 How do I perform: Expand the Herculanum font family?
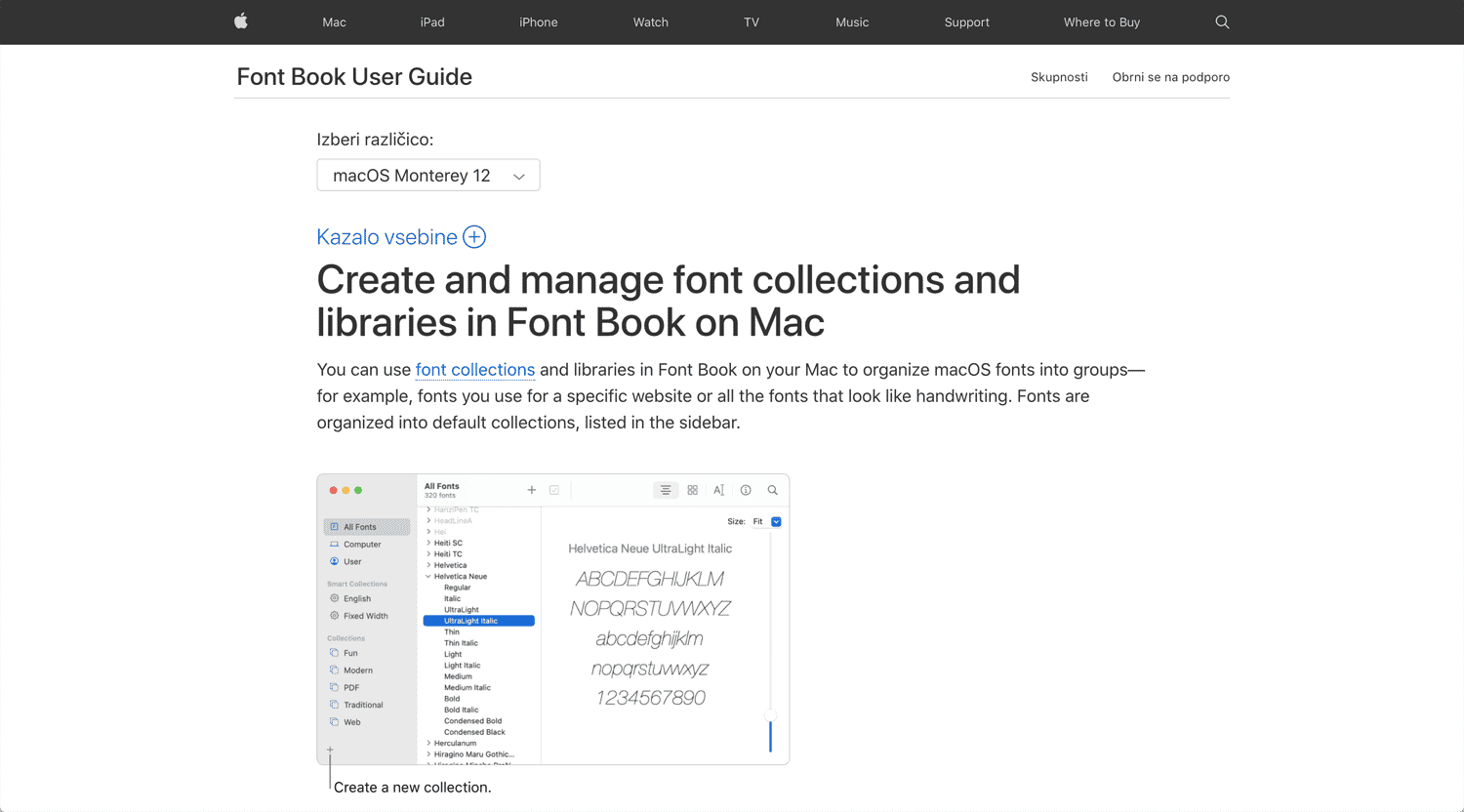click(428, 744)
